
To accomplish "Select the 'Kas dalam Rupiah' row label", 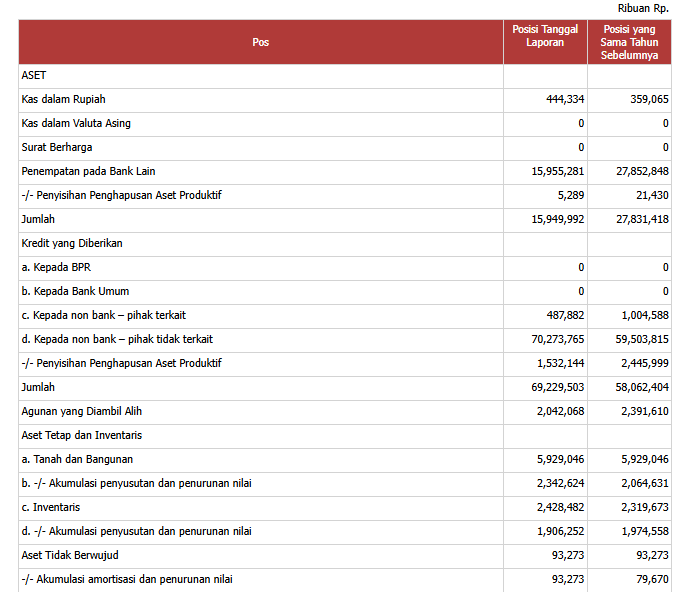I will tap(63, 99).
